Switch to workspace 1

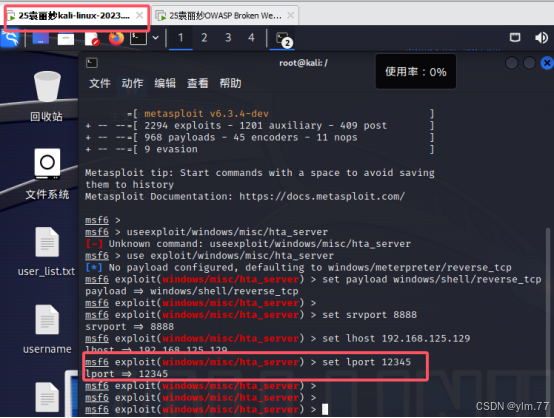tap(181, 37)
